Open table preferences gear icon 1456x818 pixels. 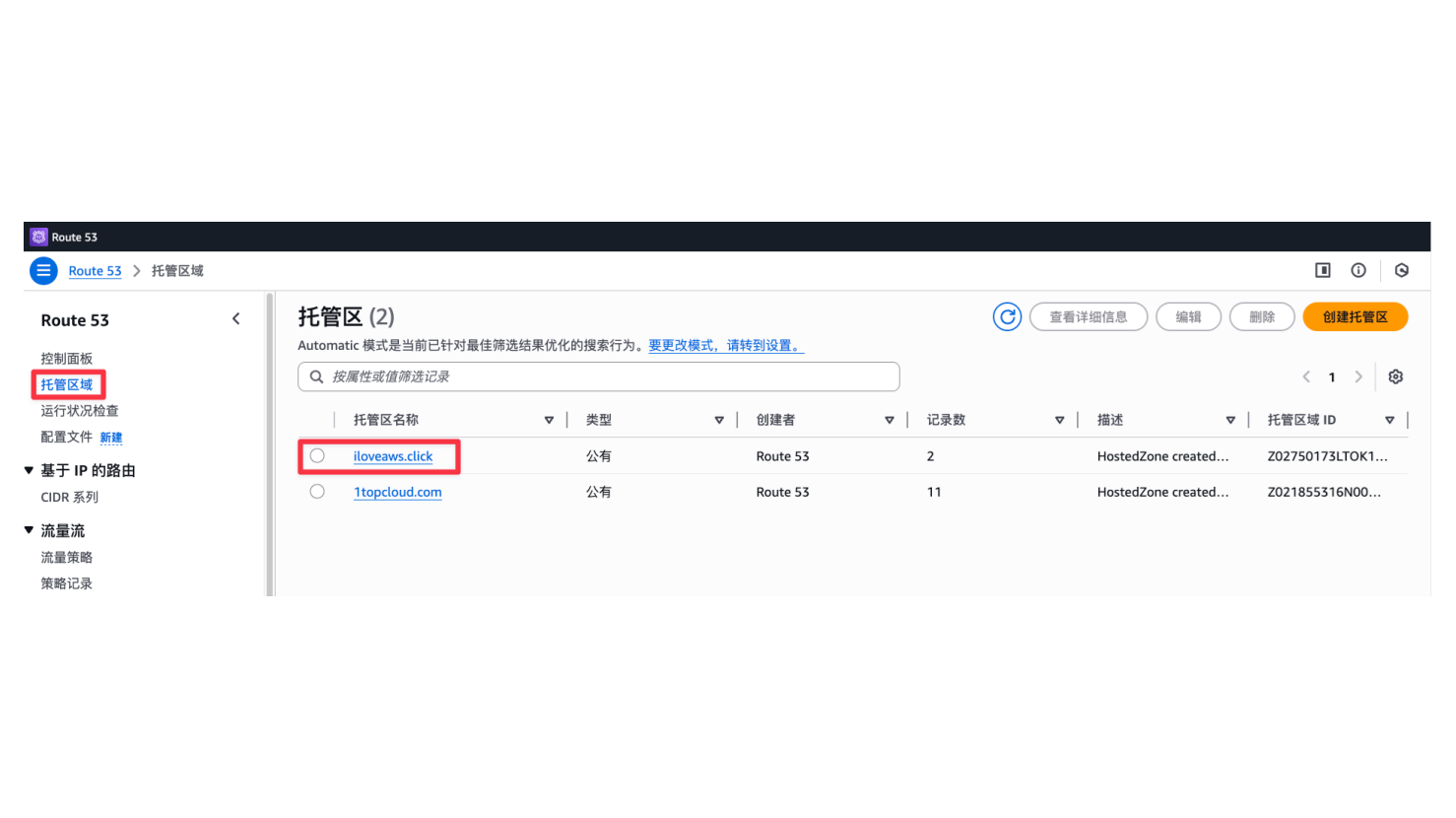(x=1395, y=376)
